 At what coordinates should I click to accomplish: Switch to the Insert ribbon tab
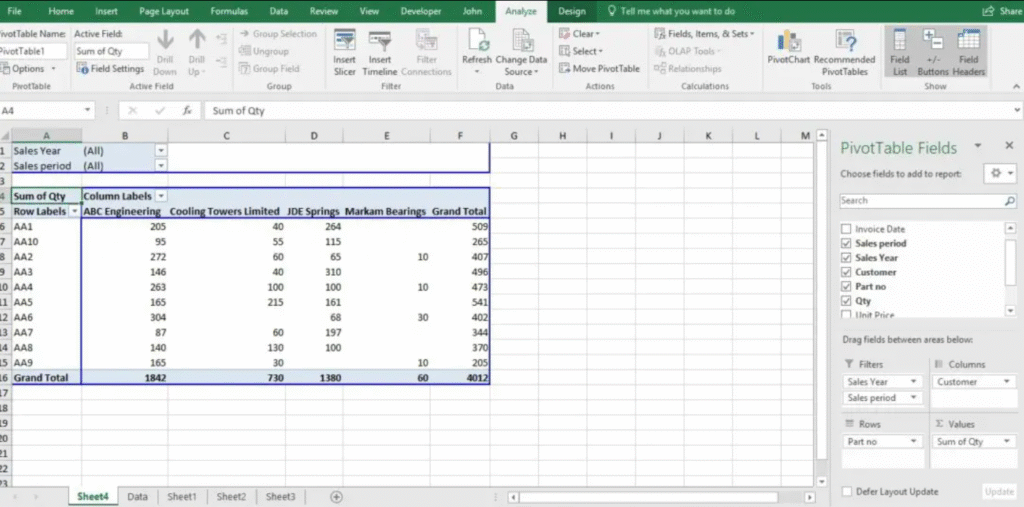106,11
